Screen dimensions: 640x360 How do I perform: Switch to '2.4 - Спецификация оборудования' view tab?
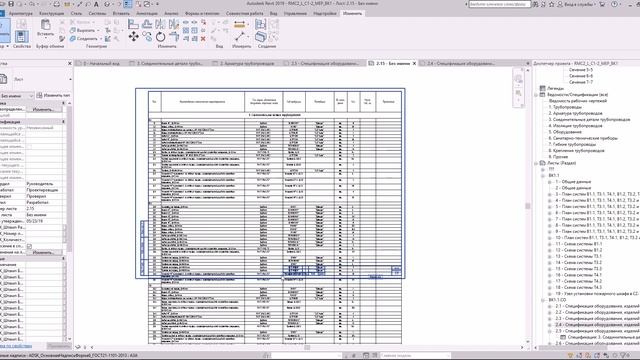click(460, 63)
